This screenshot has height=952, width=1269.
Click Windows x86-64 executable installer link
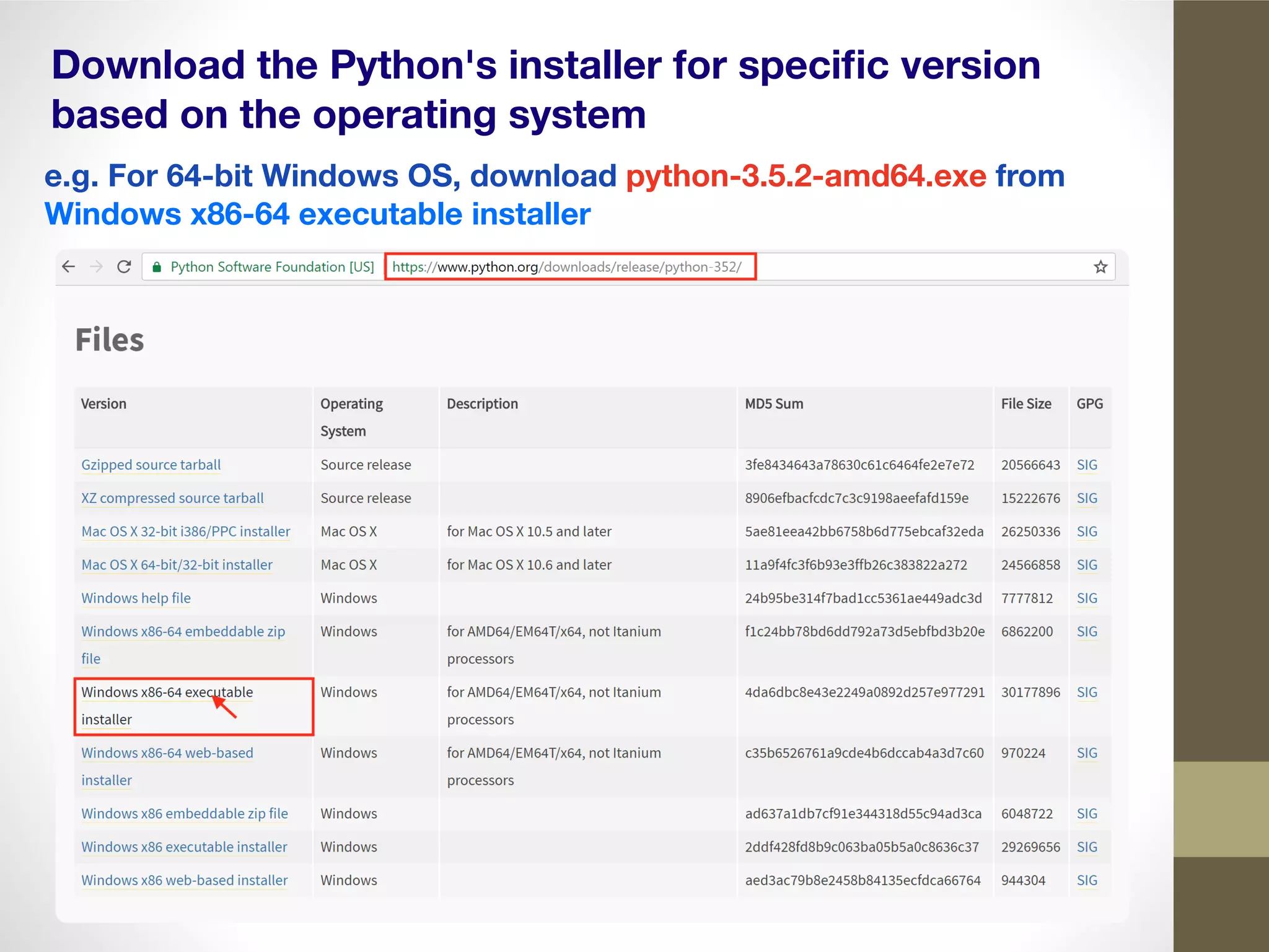click(167, 692)
